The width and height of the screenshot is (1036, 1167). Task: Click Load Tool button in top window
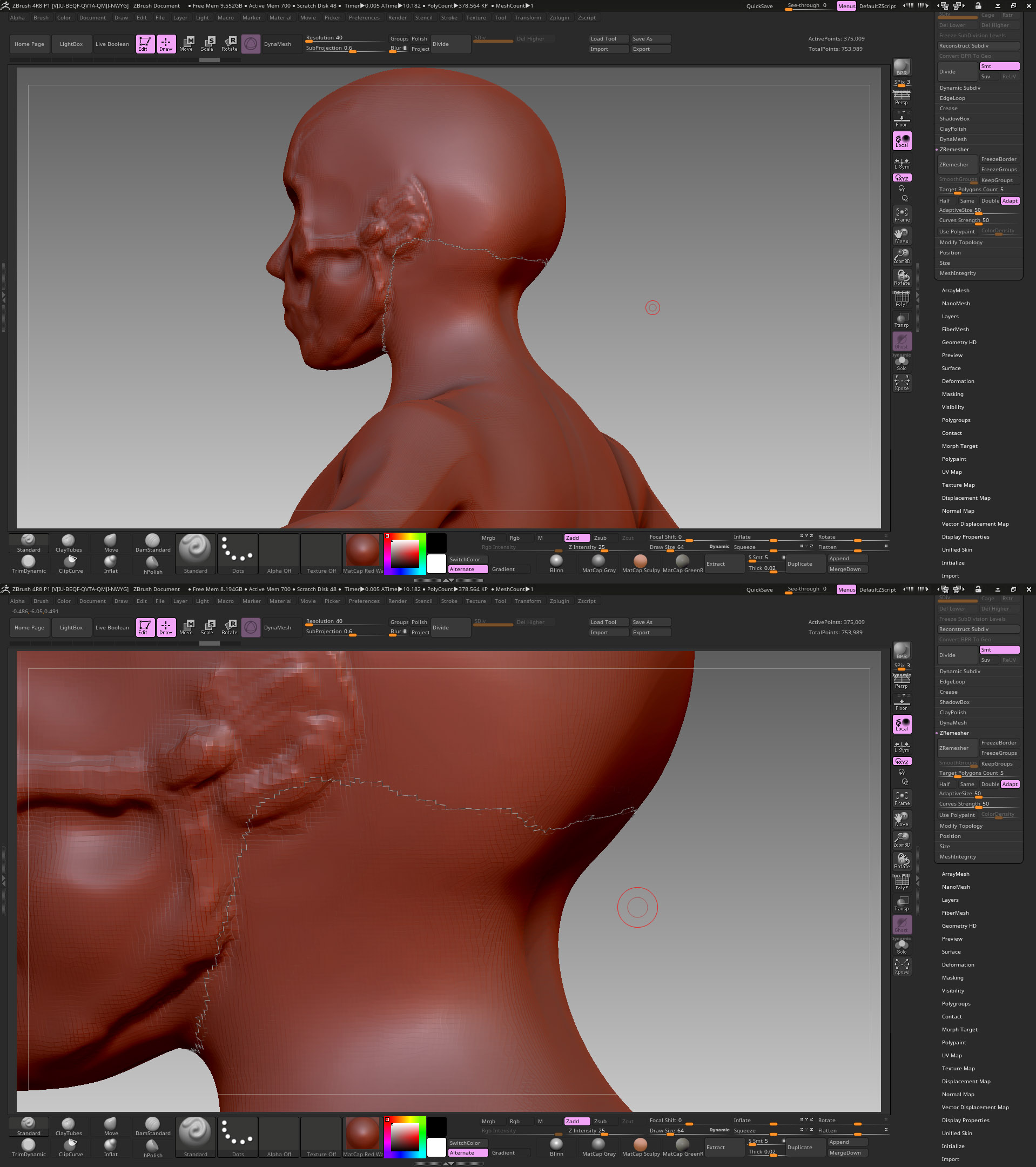[608, 39]
